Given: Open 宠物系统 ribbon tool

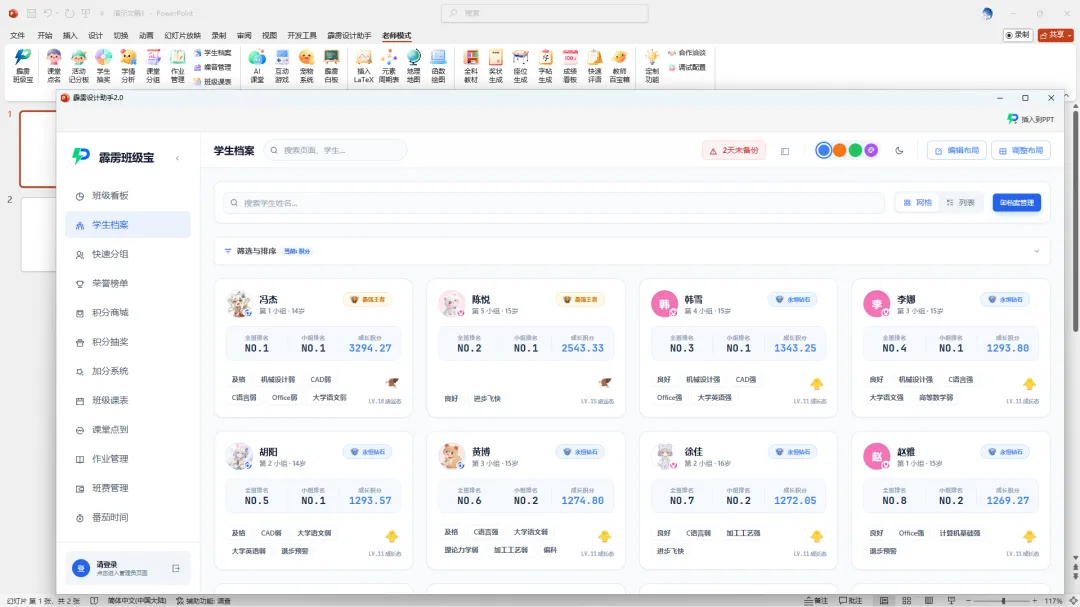Looking at the screenshot, I should (307, 66).
